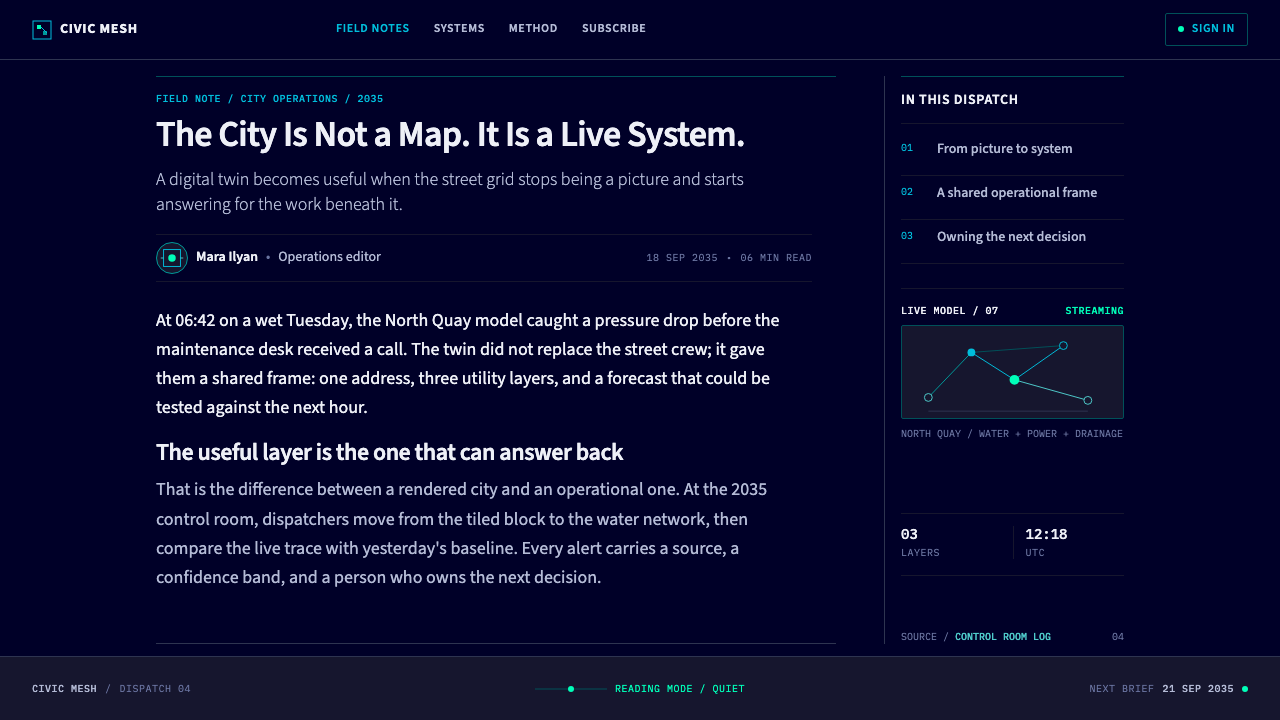
Task: Click the '04' number beside source
Action: click(x=1118, y=637)
